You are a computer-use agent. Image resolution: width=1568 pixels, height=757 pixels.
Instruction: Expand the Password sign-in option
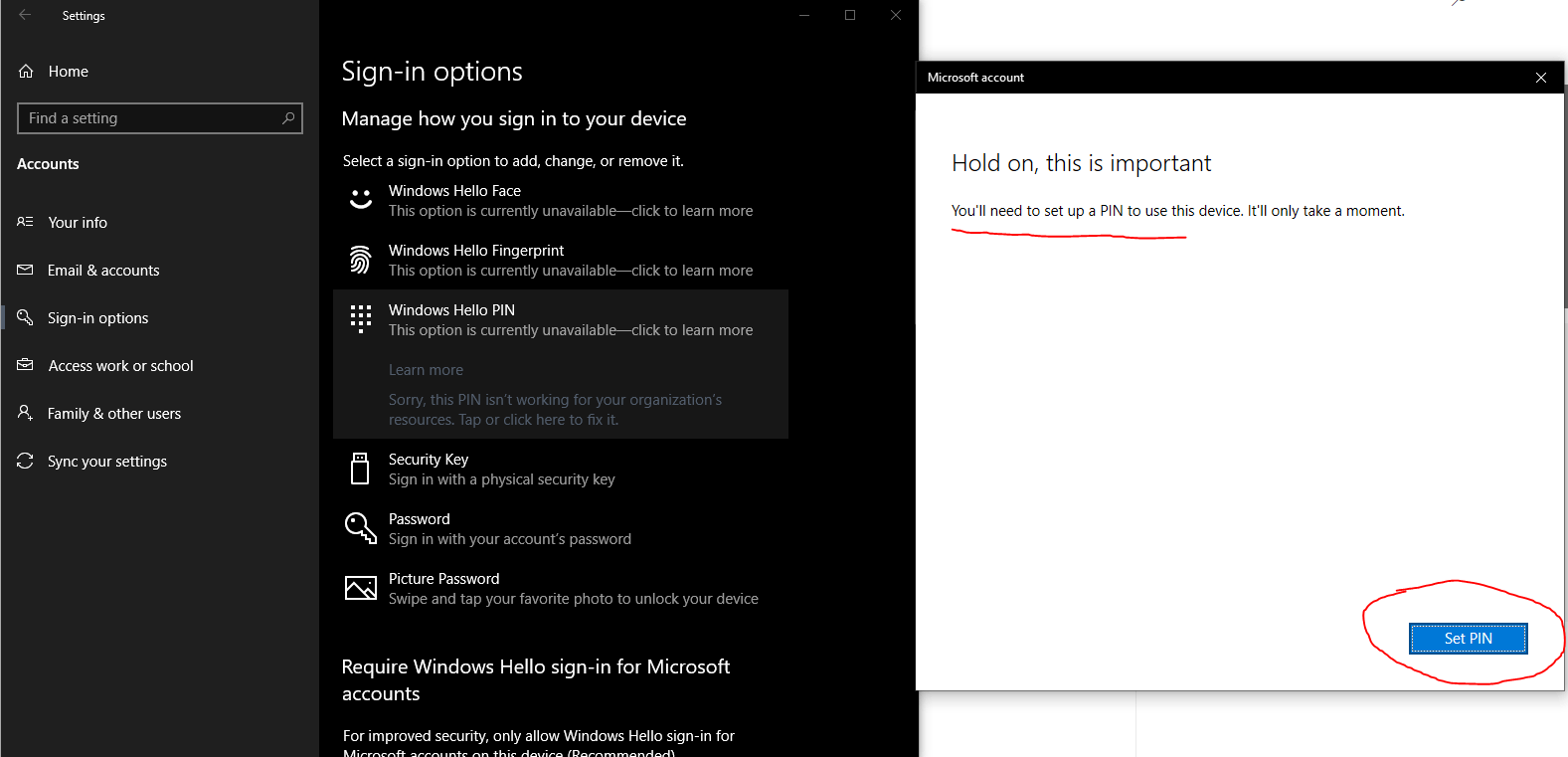[561, 528]
